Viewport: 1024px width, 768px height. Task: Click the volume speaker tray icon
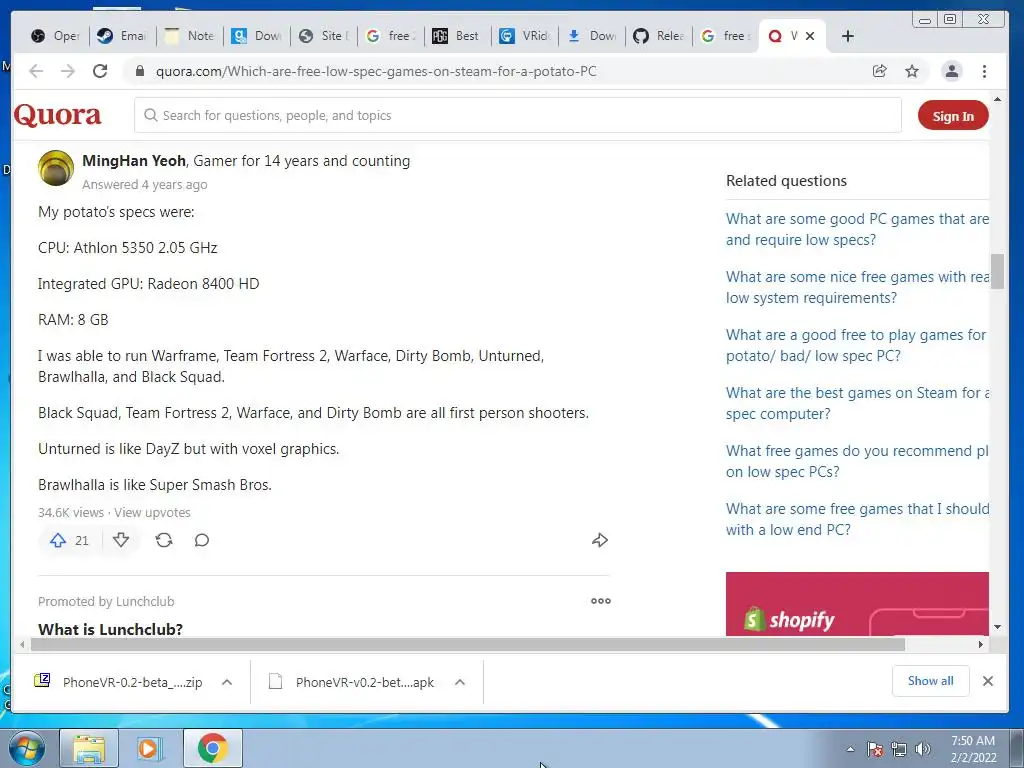click(x=922, y=749)
